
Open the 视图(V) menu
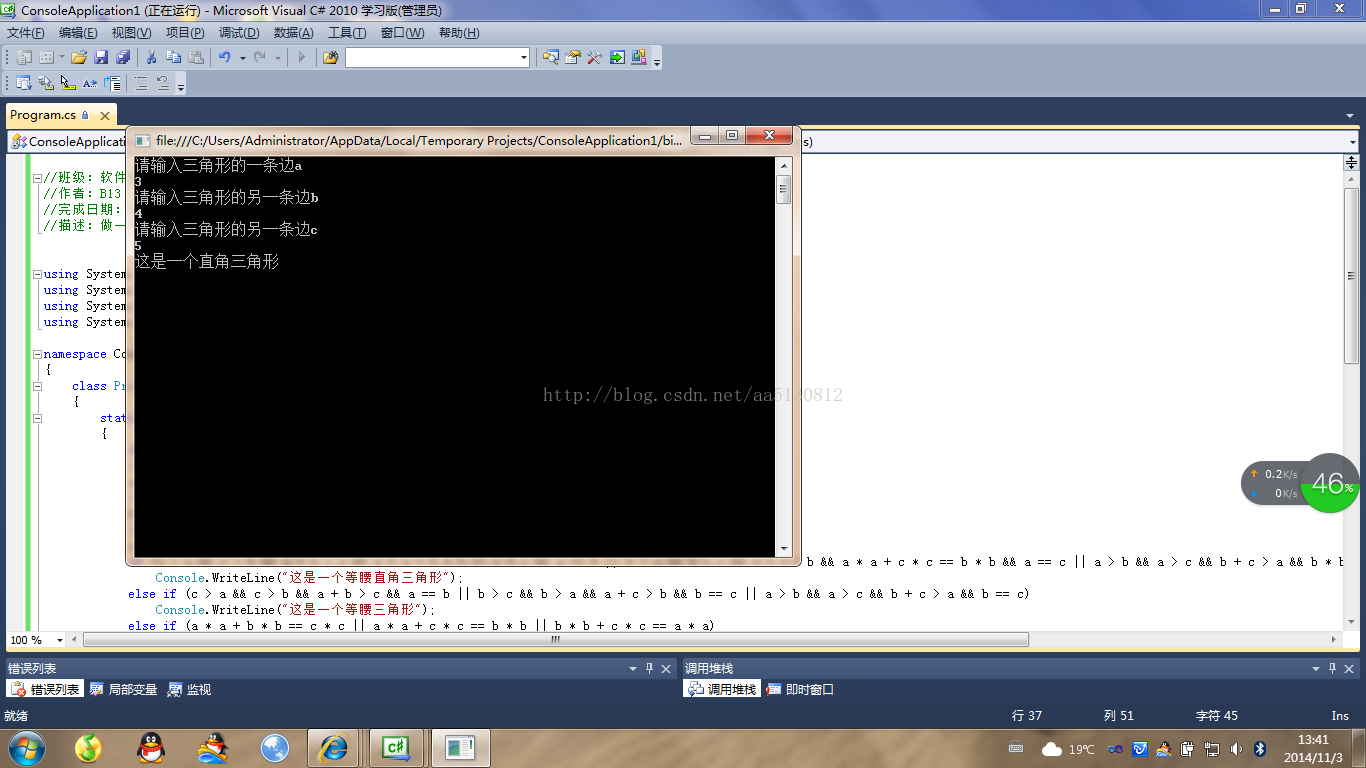click(131, 33)
